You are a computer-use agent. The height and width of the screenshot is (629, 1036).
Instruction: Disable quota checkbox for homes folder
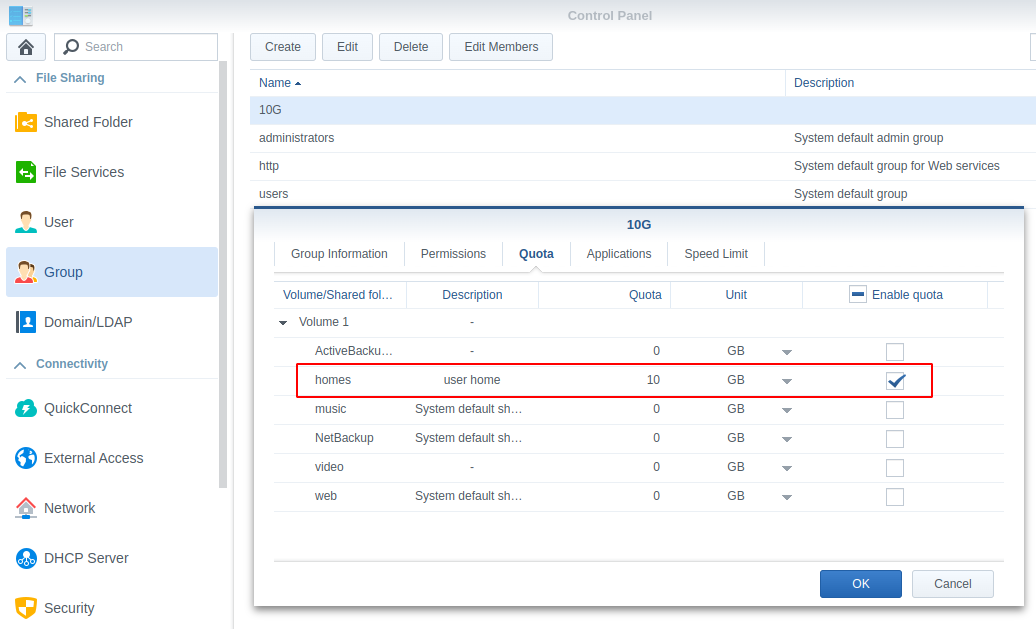895,380
